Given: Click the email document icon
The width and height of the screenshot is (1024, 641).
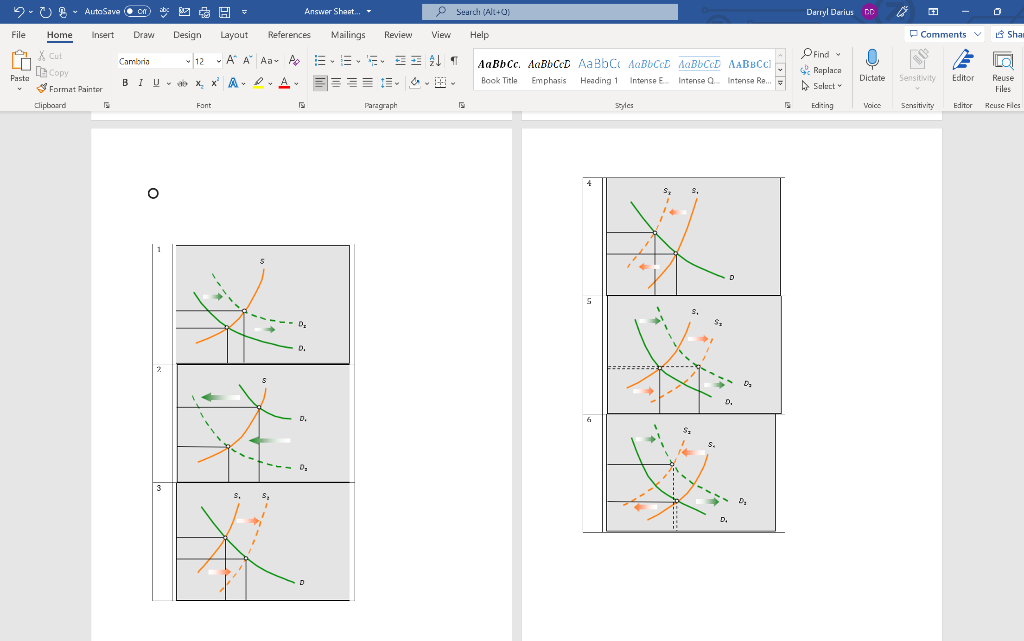Looking at the screenshot, I should (184, 12).
